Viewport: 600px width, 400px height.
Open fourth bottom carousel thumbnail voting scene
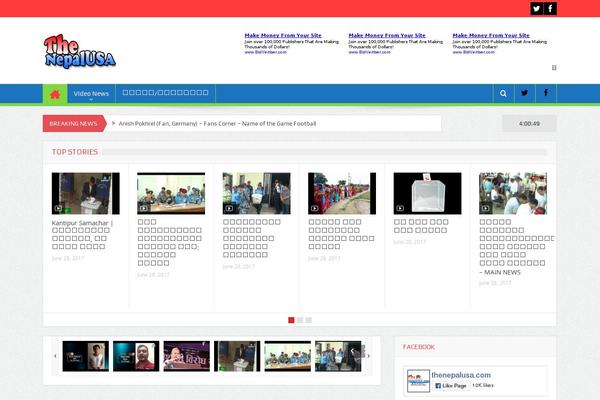pyautogui.click(x=237, y=356)
